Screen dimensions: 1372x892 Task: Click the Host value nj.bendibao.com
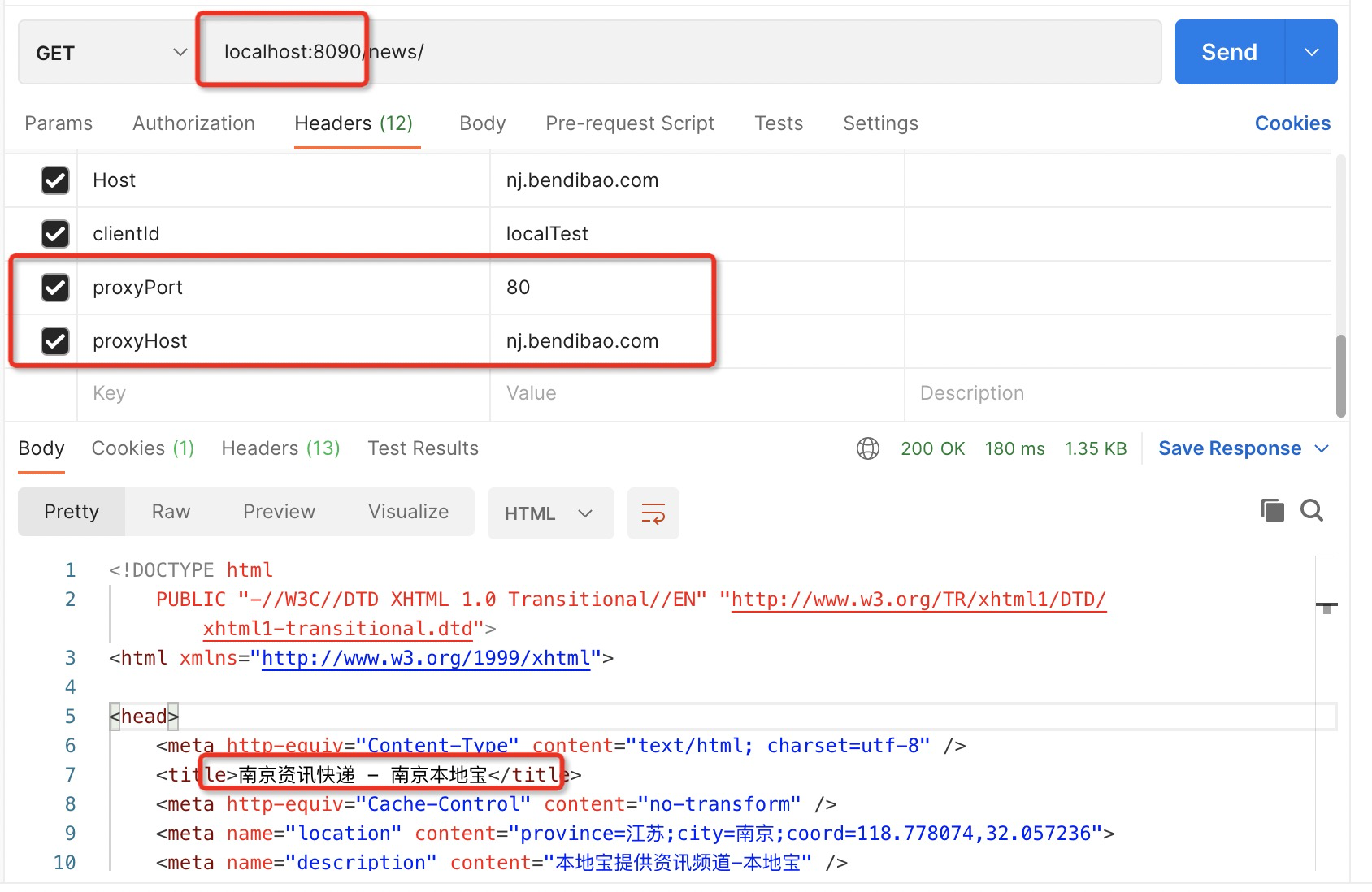(582, 180)
